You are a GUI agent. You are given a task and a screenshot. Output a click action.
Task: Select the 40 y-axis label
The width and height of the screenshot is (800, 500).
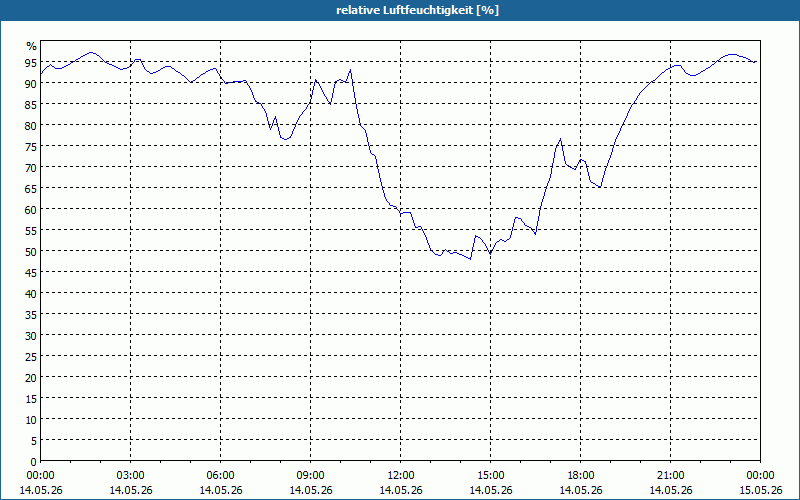31,294
